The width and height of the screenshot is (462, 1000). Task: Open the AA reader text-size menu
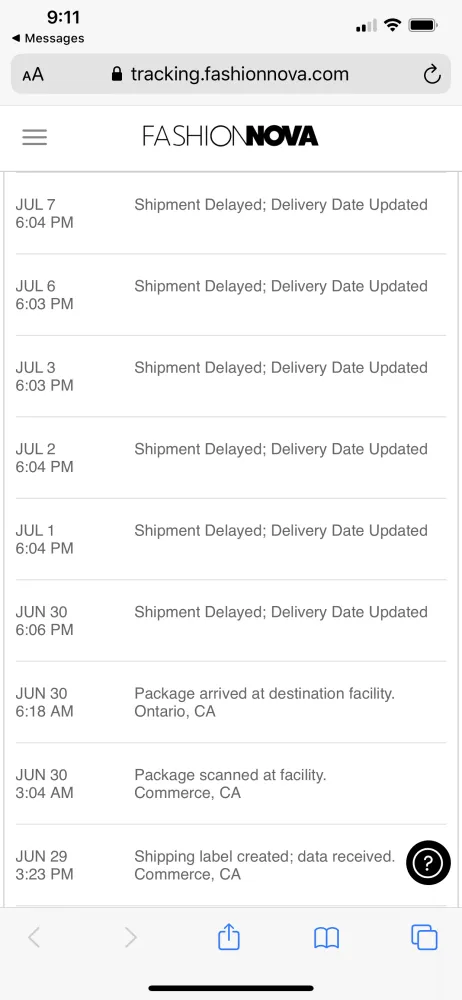pos(33,75)
